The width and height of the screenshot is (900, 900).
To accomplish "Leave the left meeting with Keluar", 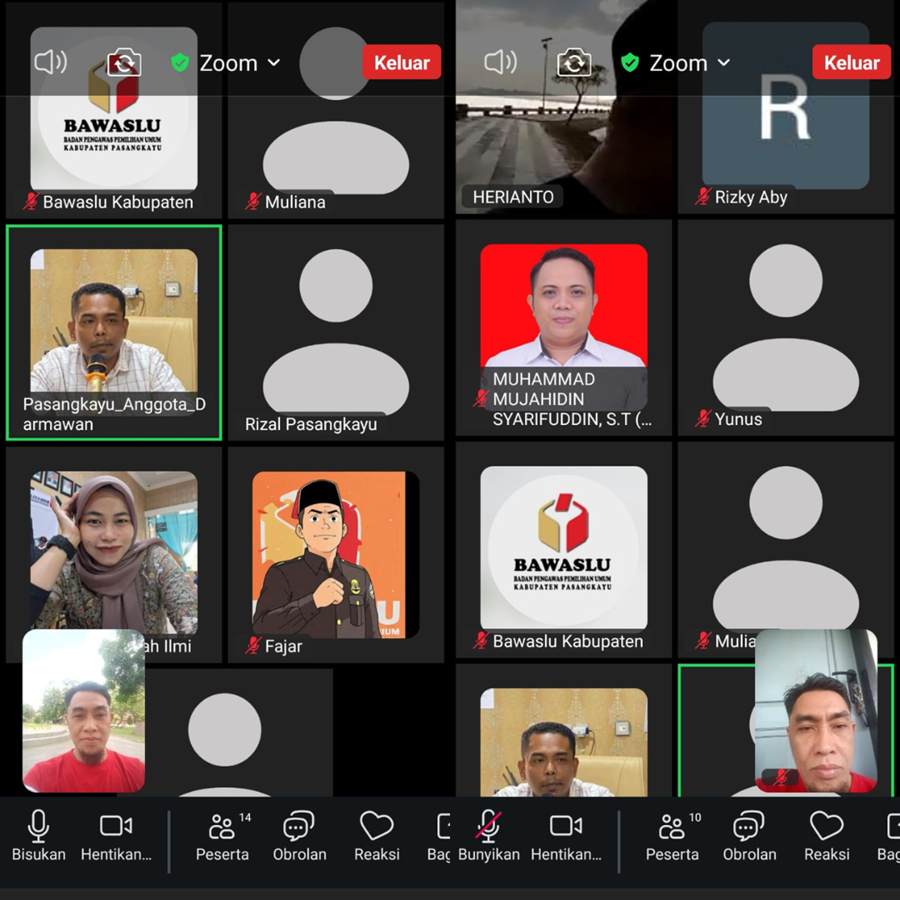I will [x=402, y=62].
